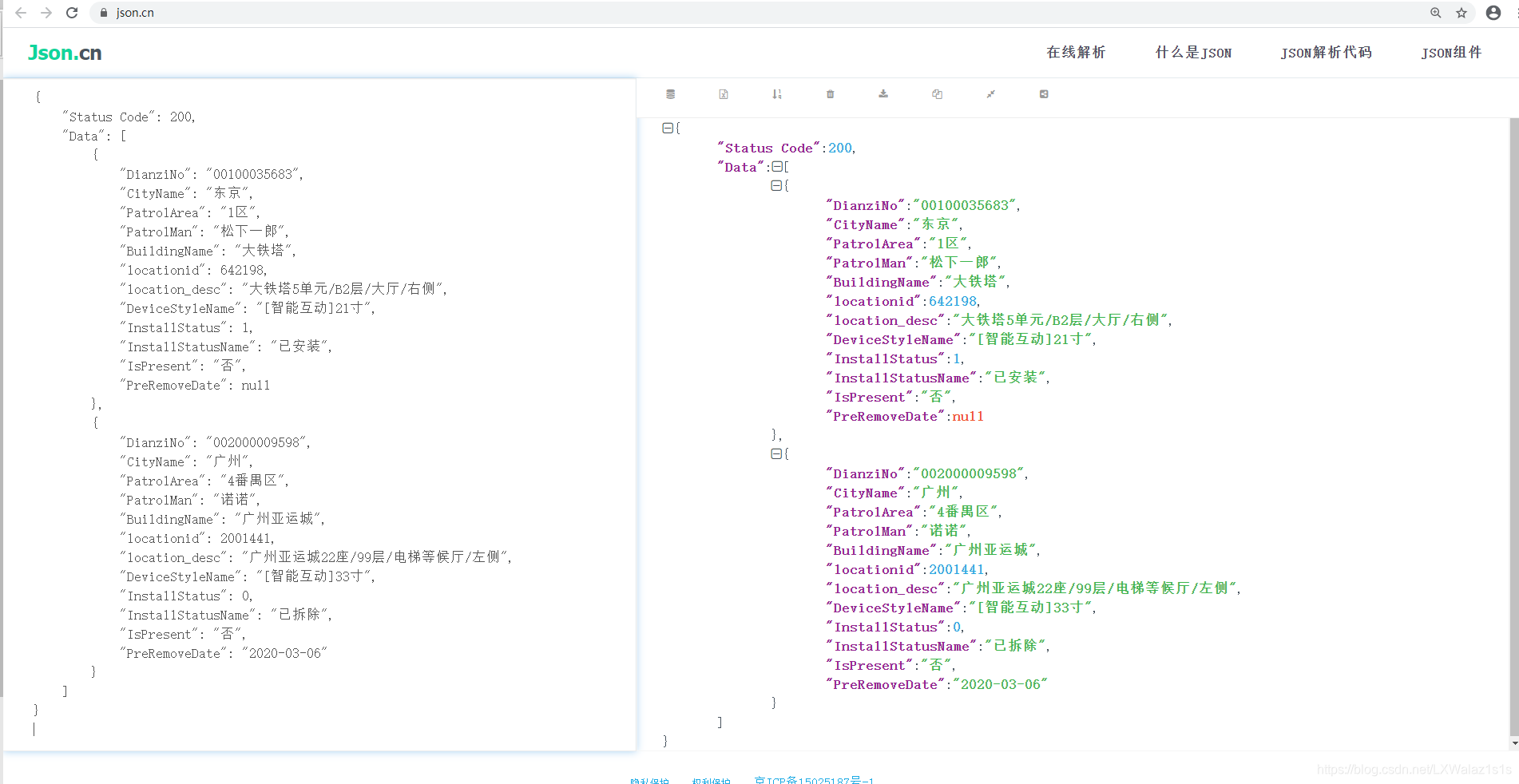Click "诺诺" PatrolMan value in output
Viewport: 1519px width, 784px height.
[944, 531]
